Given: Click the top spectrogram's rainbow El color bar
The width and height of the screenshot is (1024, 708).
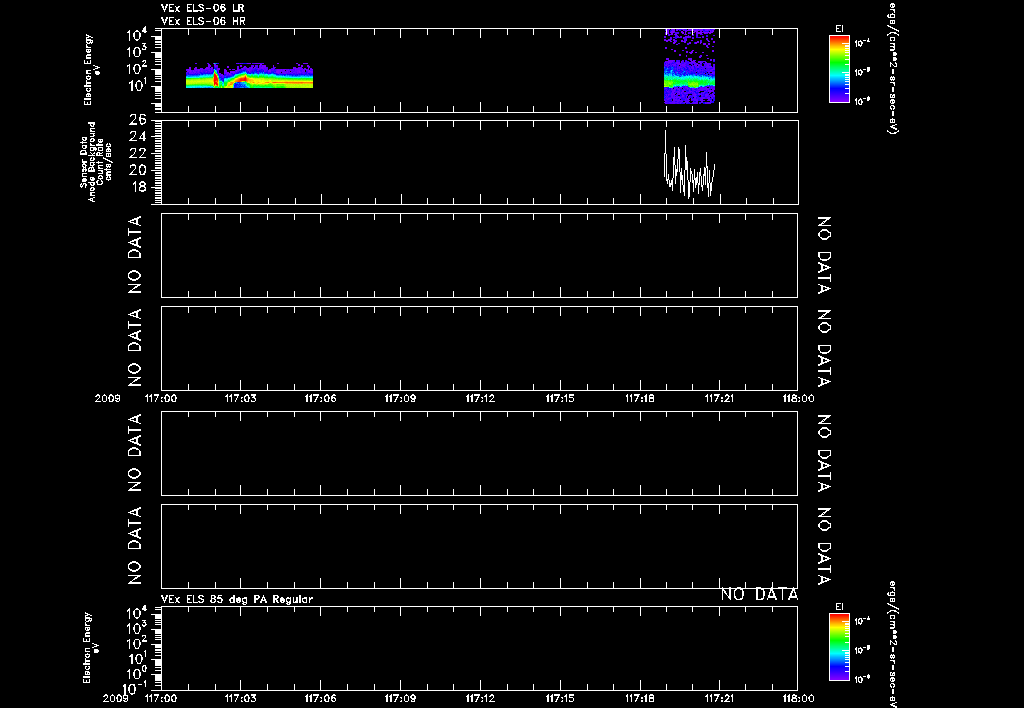Looking at the screenshot, I should (839, 69).
